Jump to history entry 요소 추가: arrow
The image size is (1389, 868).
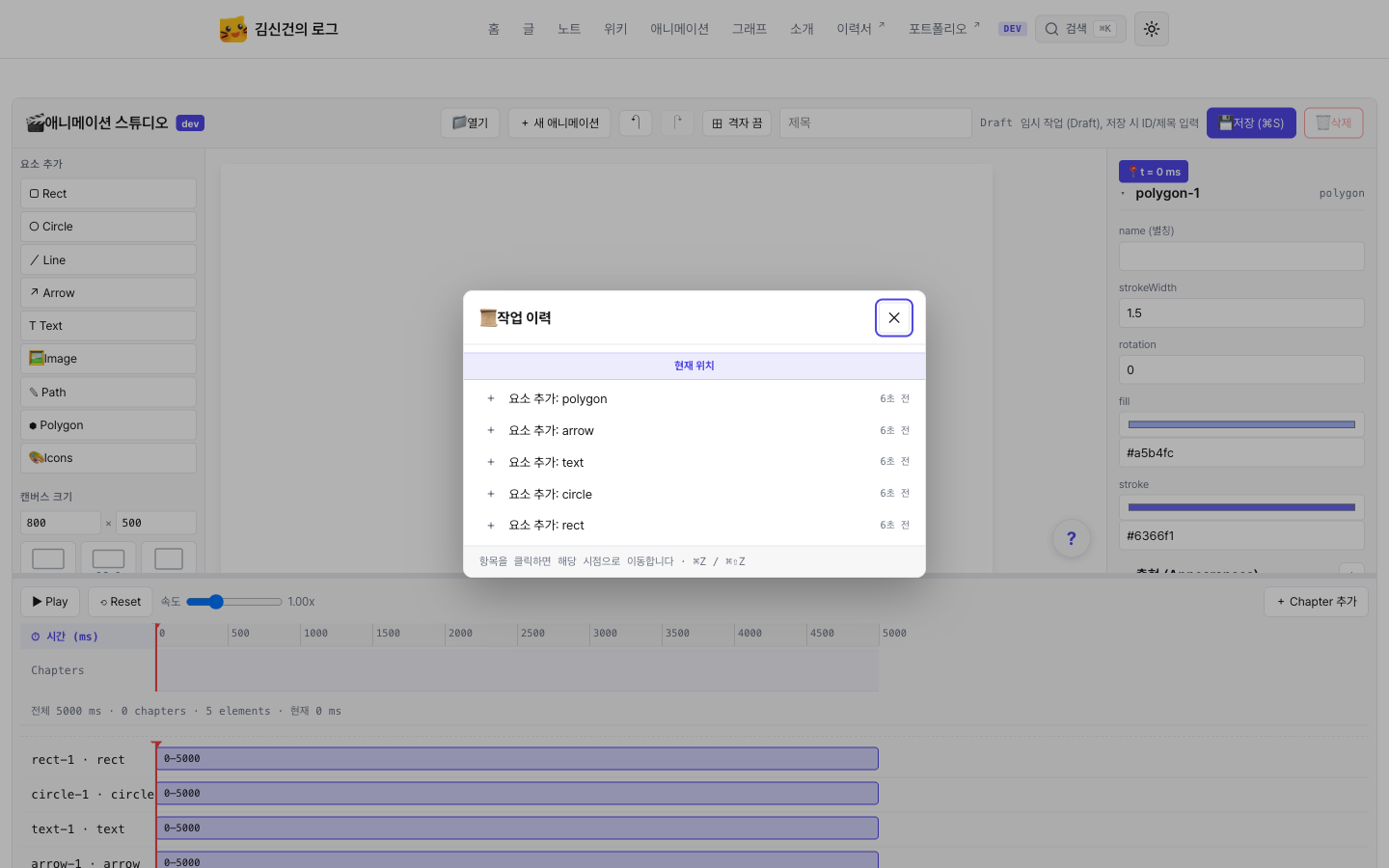coord(694,430)
